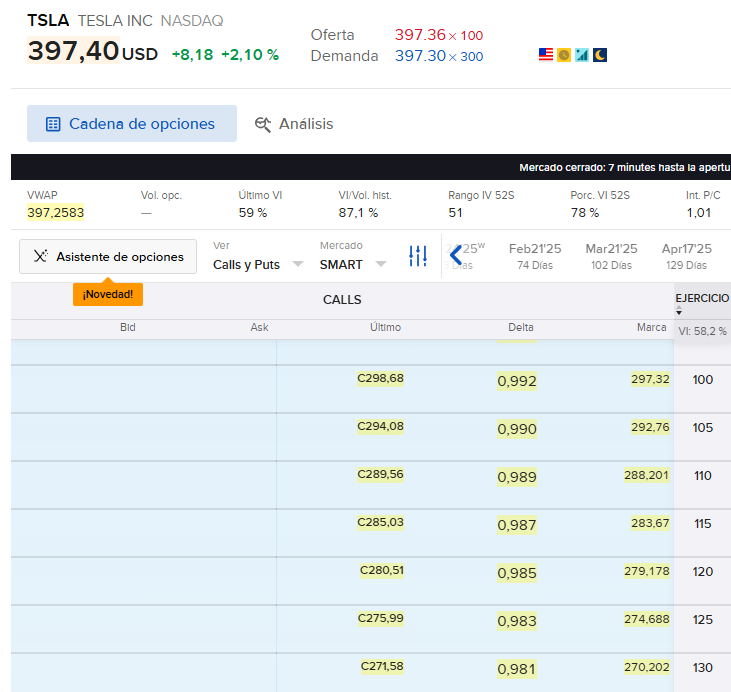Select strike price 125 row
Image resolution: width=731 pixels, height=692 pixels.
coord(703,620)
